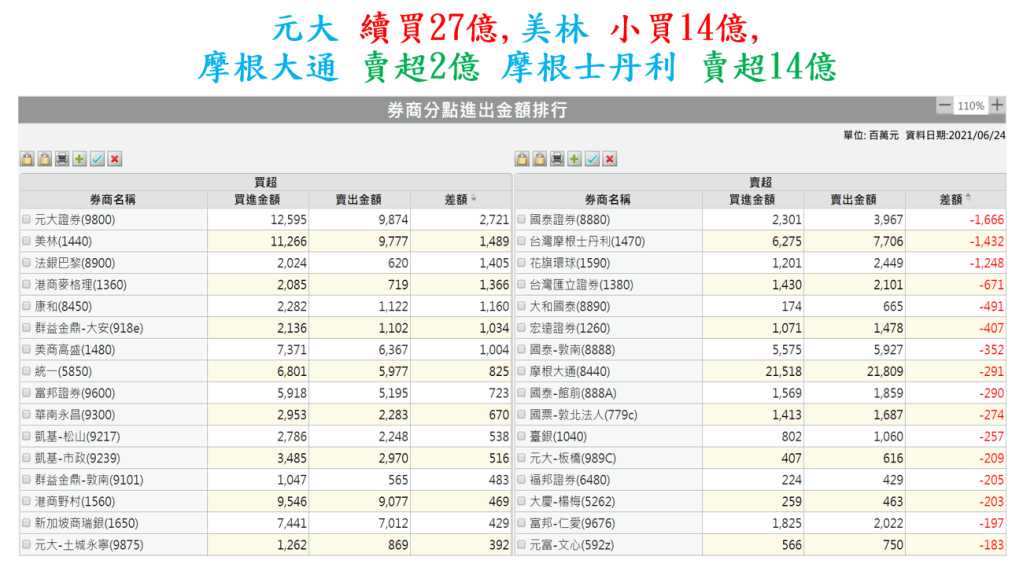
Task: Click the printer icon above the 賣超 table
Action: [557, 159]
